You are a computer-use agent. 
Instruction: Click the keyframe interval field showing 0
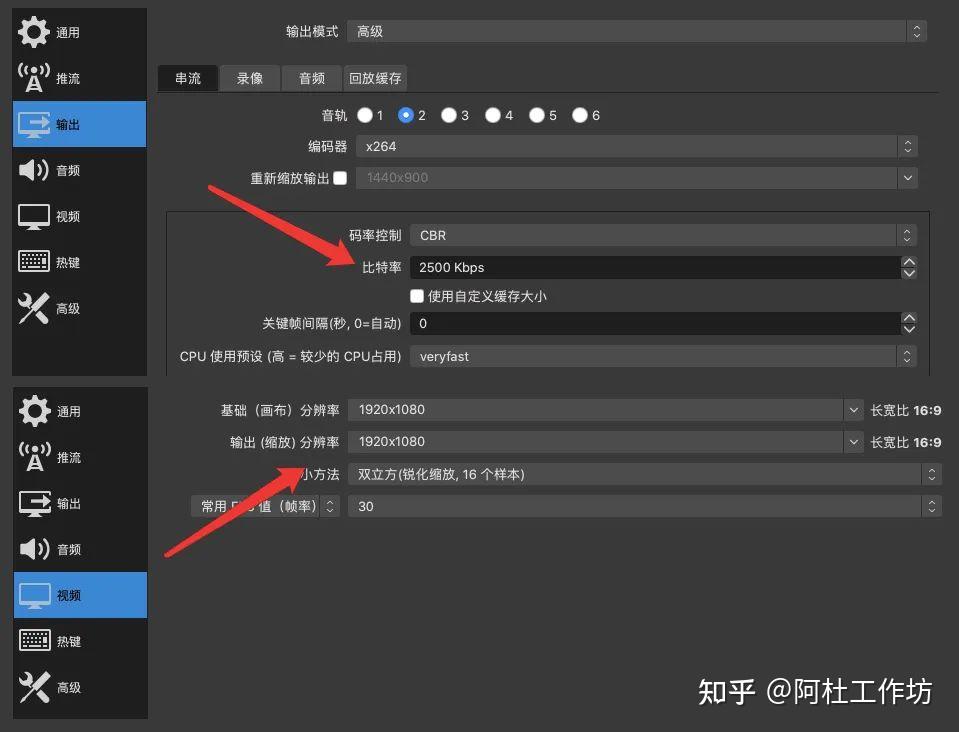pos(655,323)
